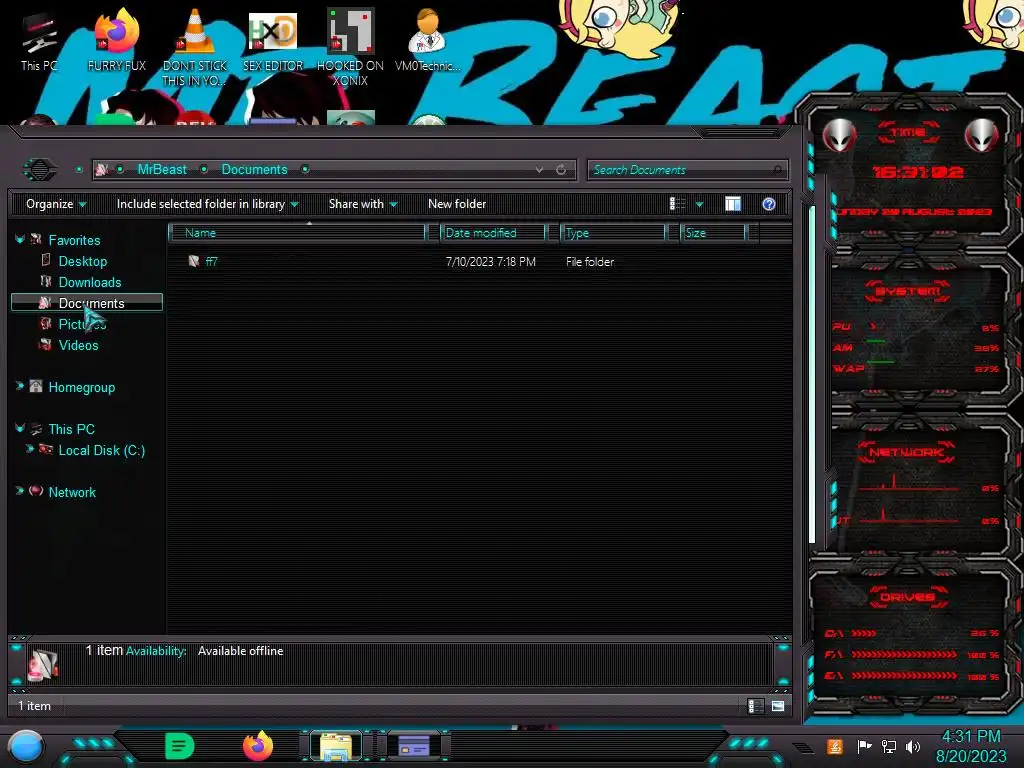Click the change view icon

(x=677, y=204)
